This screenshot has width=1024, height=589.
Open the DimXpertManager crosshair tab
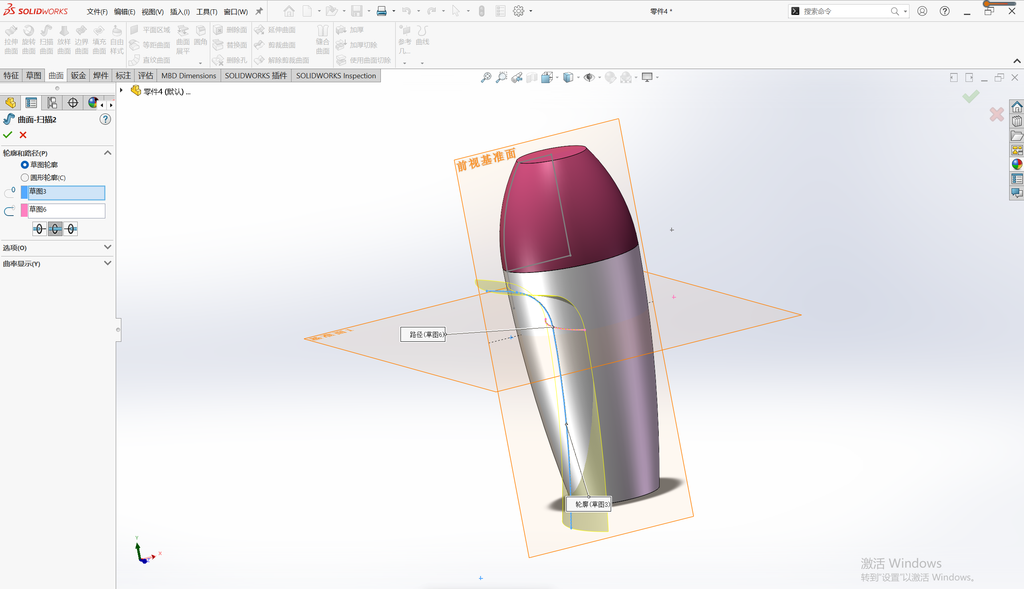tap(73, 103)
